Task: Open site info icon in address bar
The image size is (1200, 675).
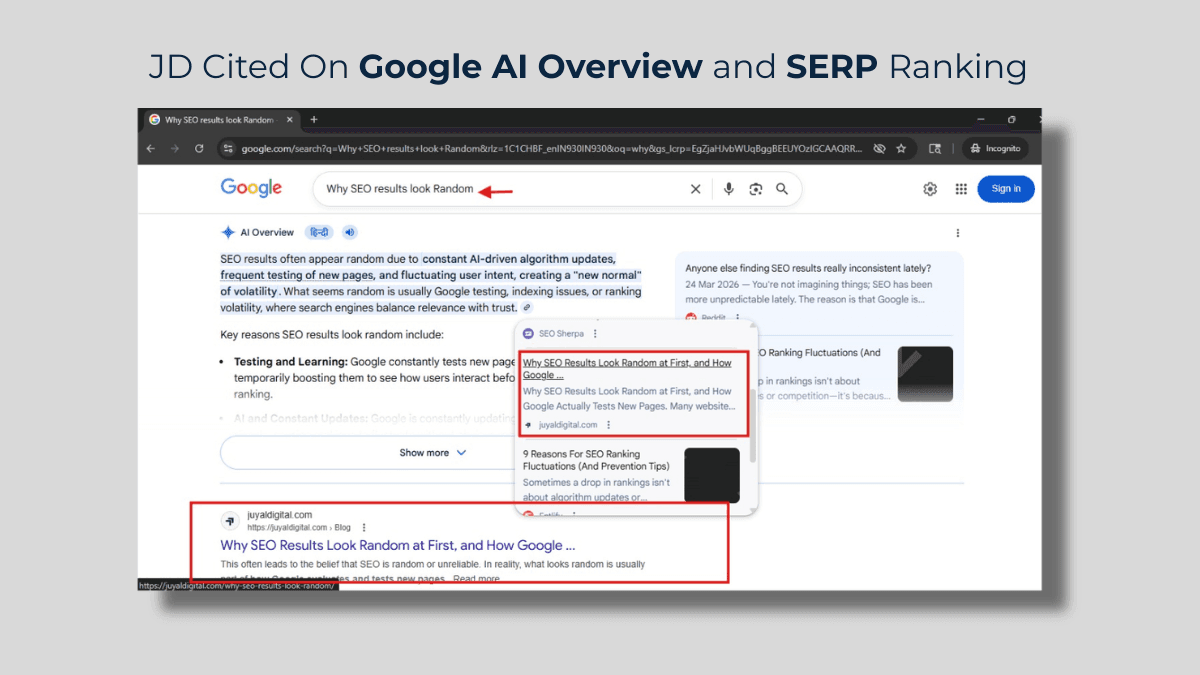Action: 228,148
